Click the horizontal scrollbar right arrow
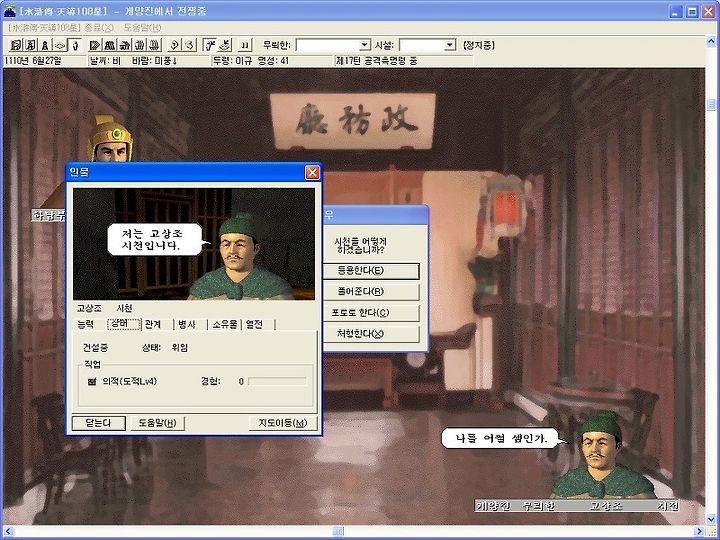 698,531
